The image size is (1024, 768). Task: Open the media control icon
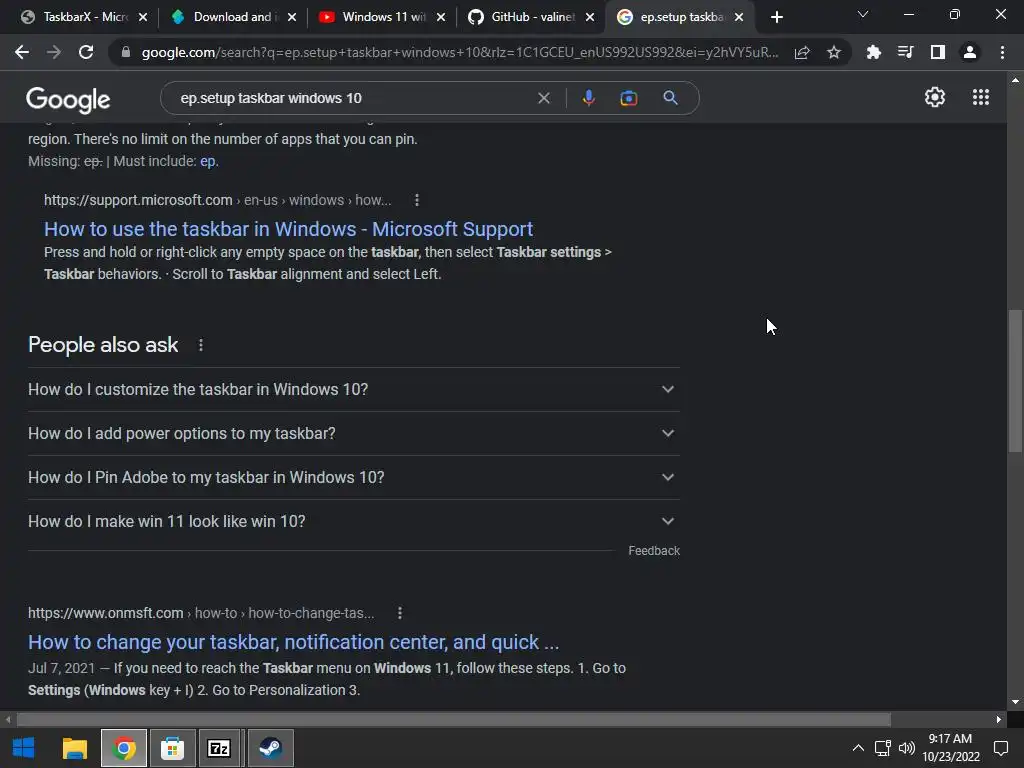[x=905, y=52]
